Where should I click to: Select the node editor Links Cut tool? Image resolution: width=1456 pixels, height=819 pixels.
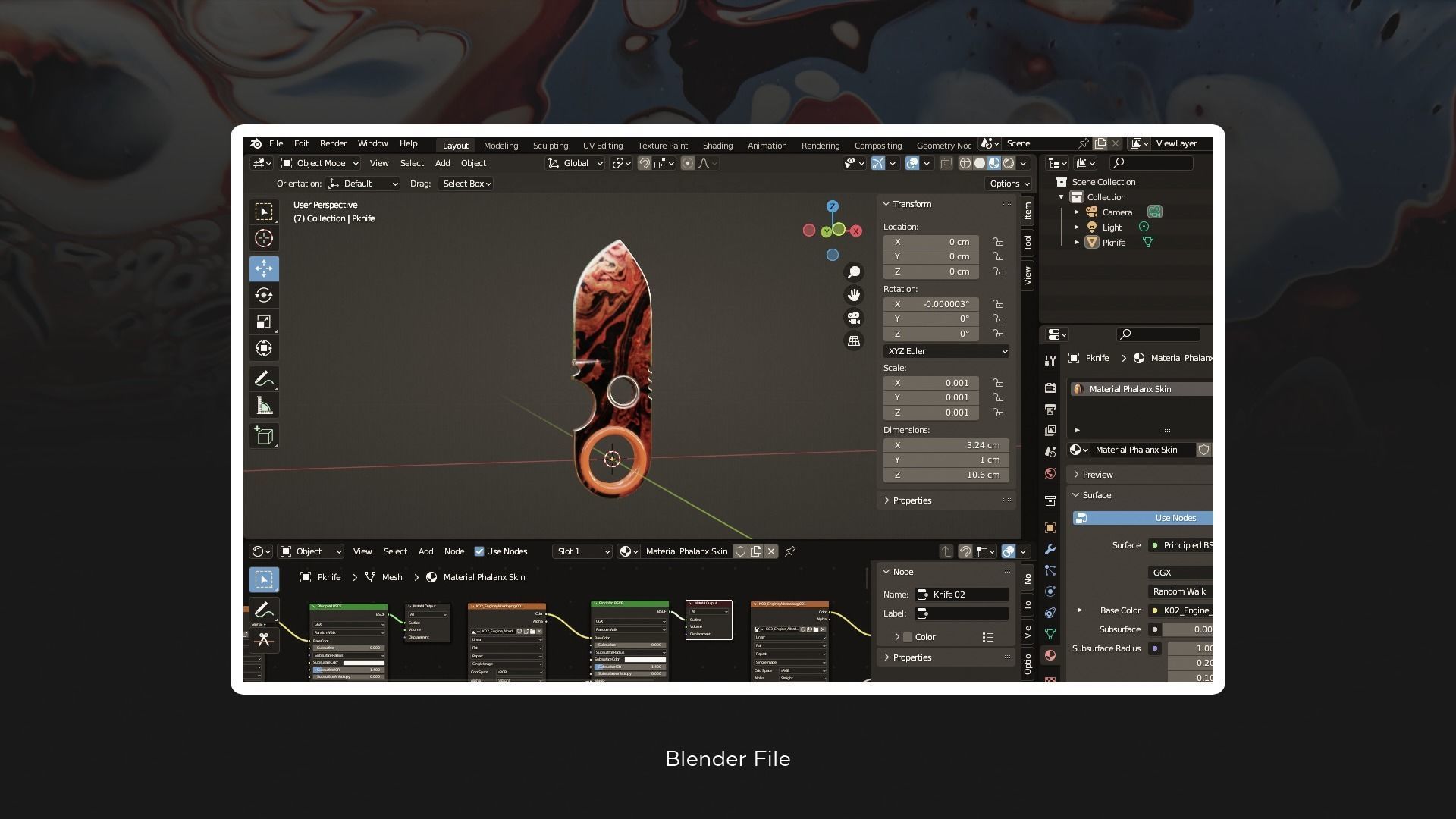264,639
